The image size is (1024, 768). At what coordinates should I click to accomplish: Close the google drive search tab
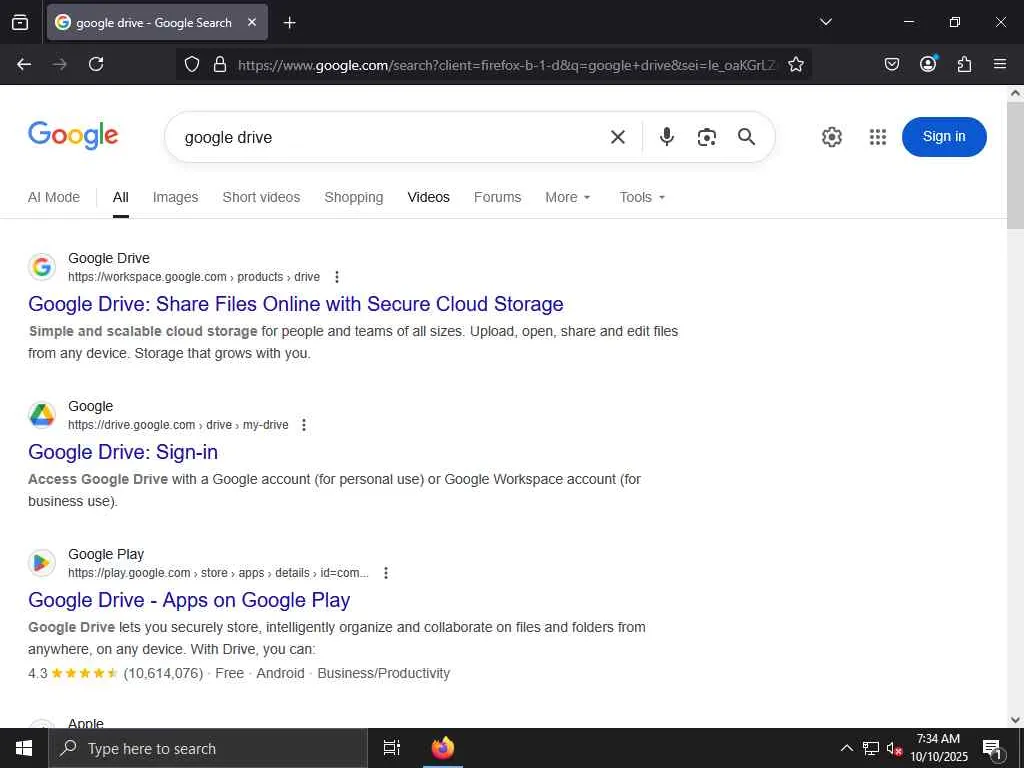click(x=252, y=23)
